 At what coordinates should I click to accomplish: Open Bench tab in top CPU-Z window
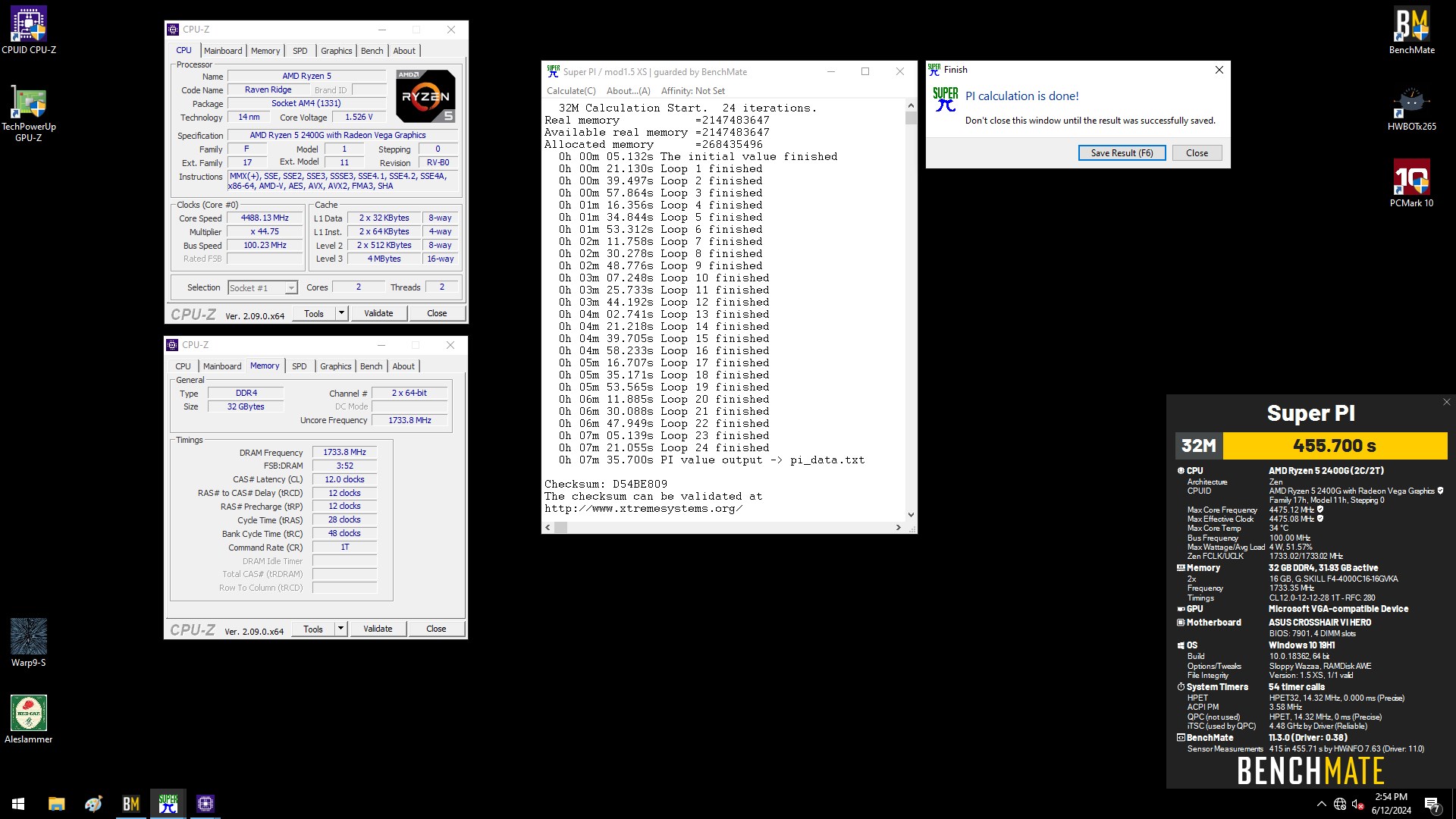372,51
